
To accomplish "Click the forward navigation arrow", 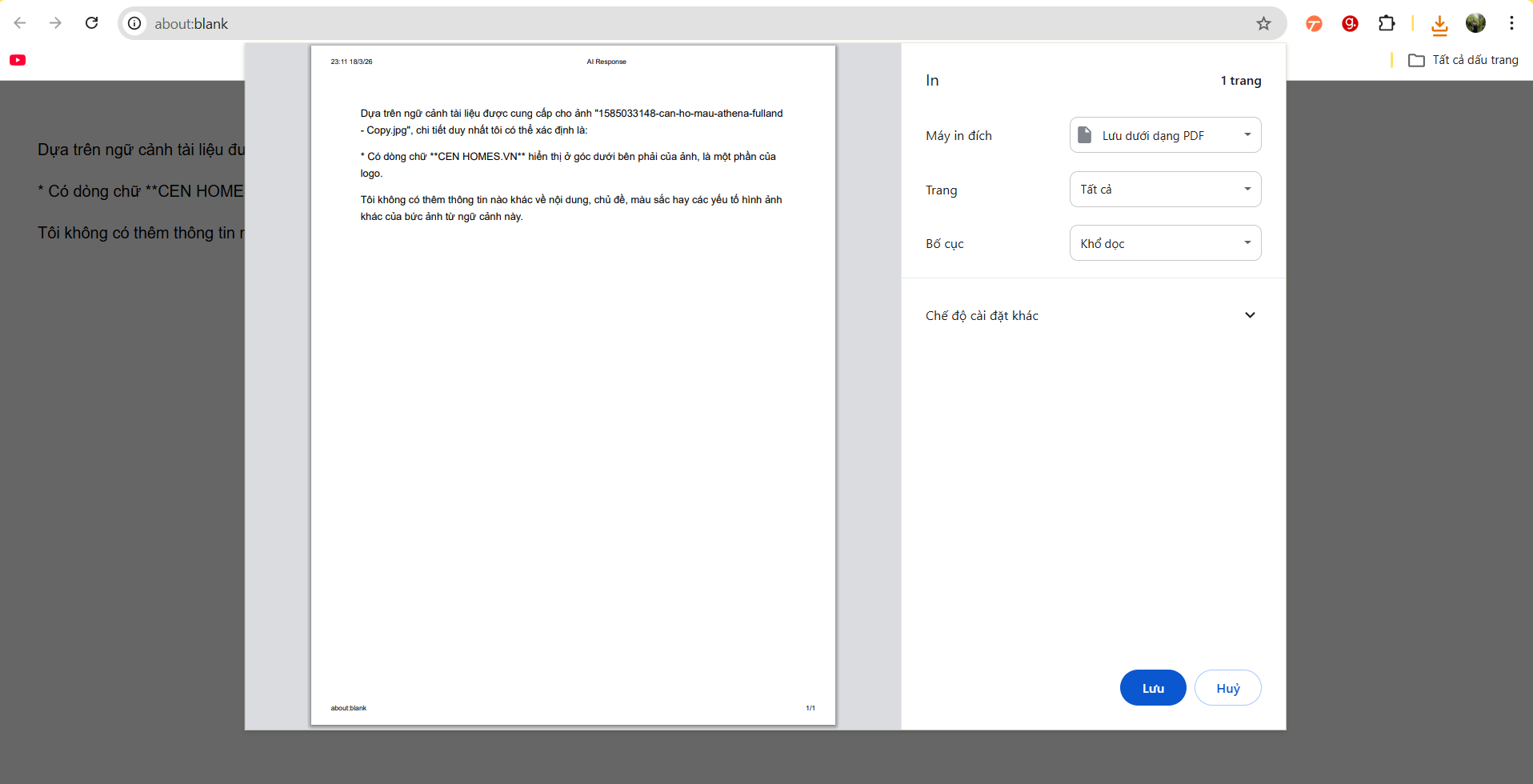I will [55, 23].
